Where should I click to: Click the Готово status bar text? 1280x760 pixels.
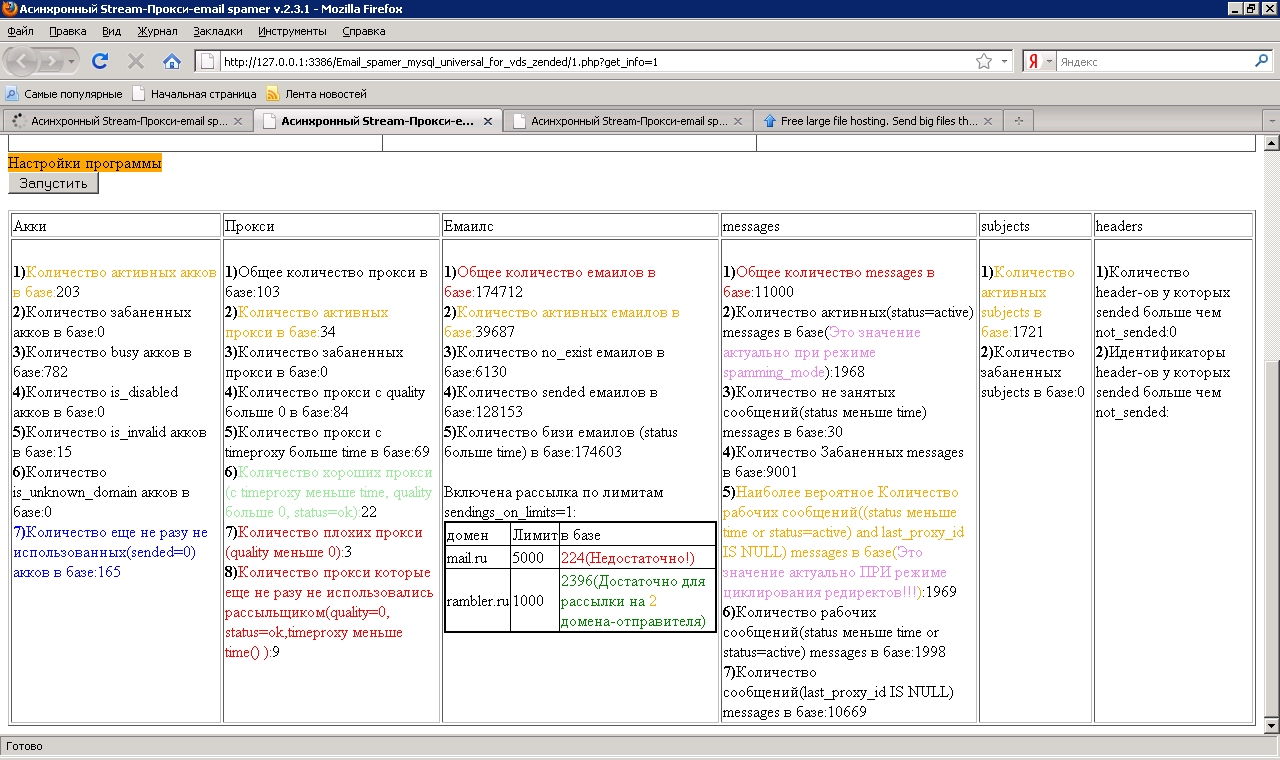coord(24,746)
